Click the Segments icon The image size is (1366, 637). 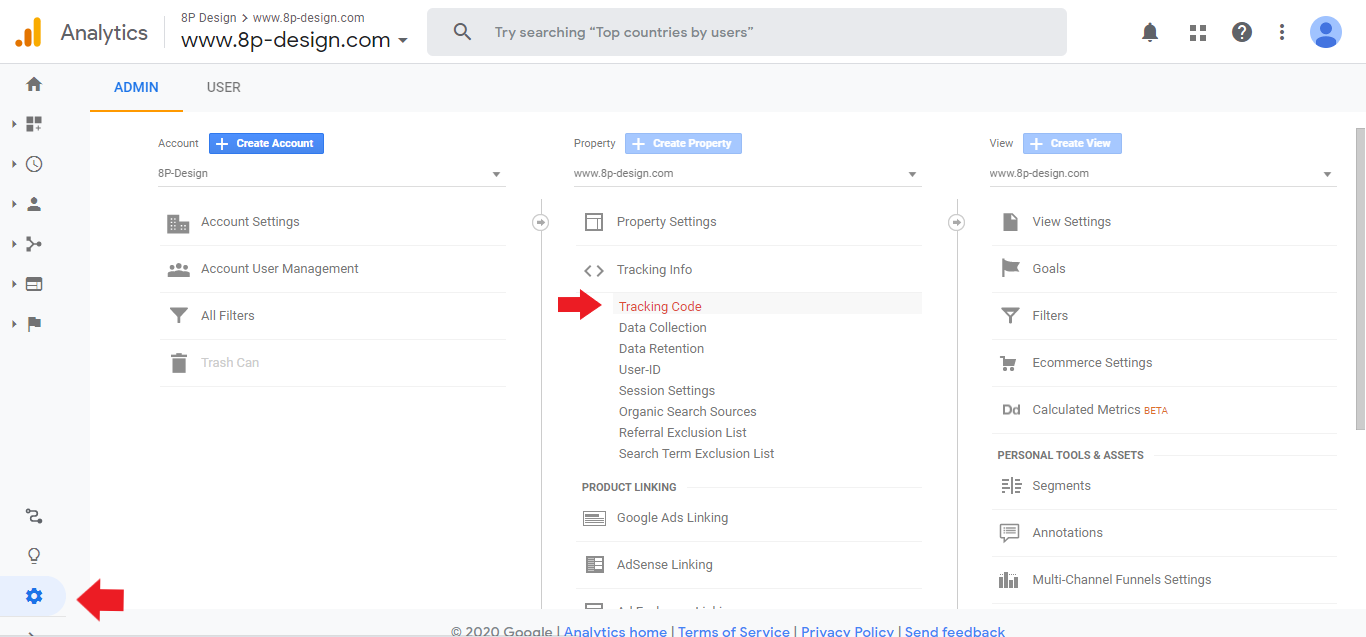pos(1010,486)
